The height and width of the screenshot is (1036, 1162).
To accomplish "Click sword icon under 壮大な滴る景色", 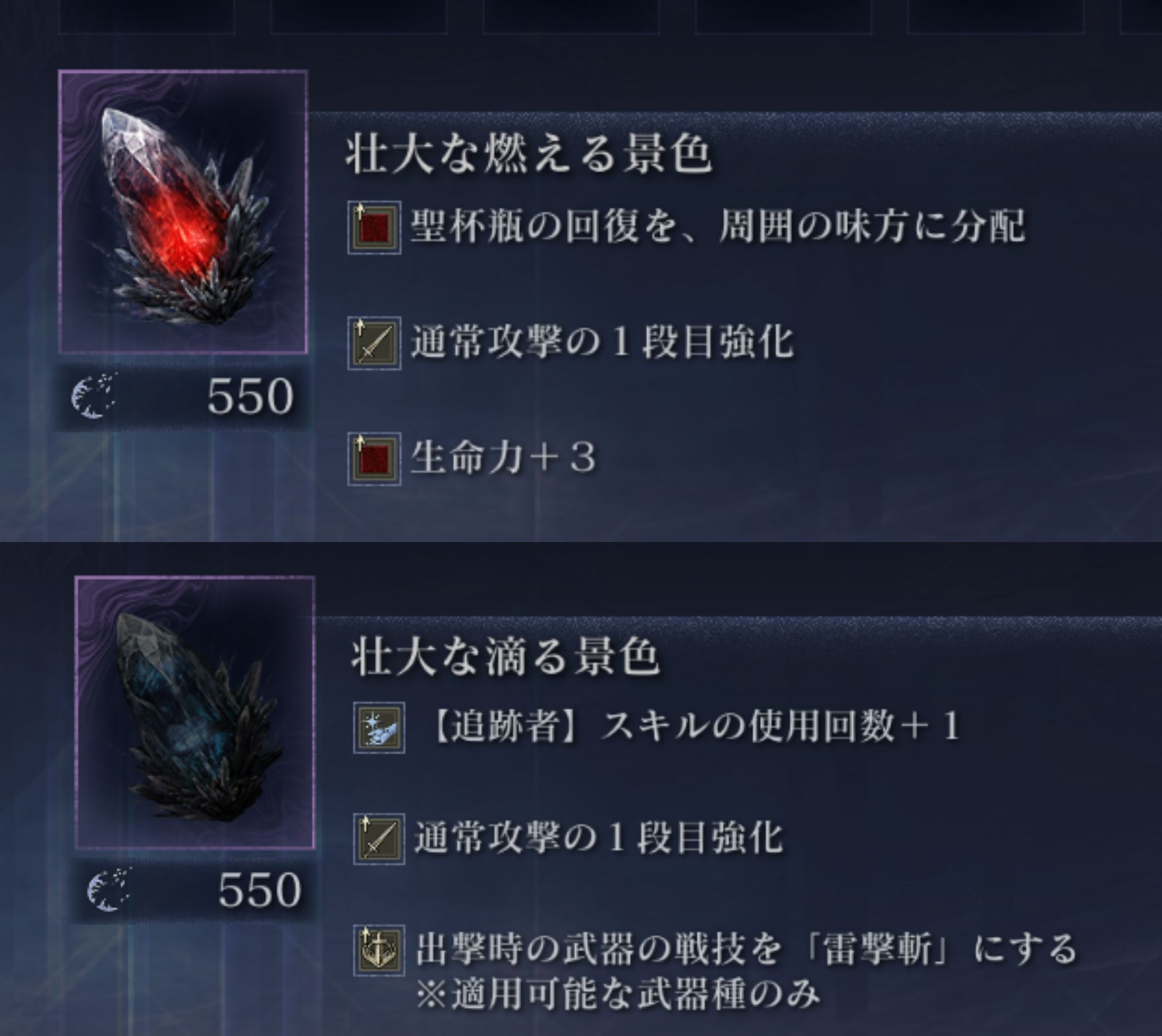I will pyautogui.click(x=379, y=839).
